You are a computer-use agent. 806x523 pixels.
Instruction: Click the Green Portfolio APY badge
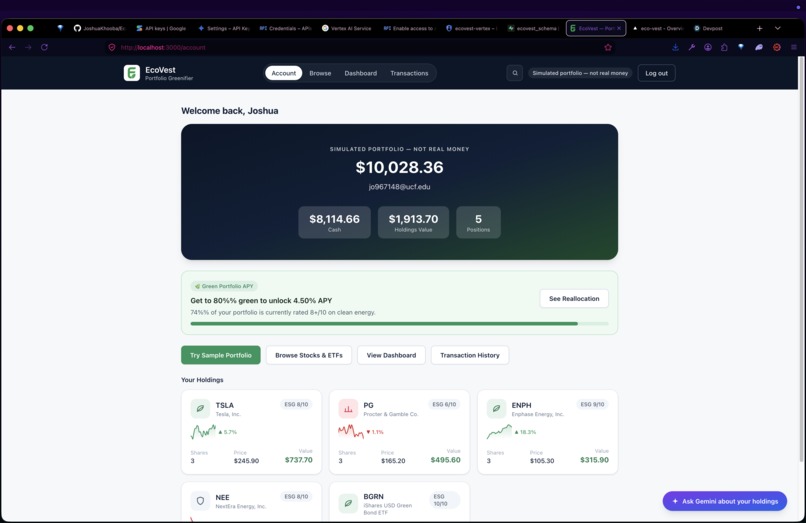224,286
